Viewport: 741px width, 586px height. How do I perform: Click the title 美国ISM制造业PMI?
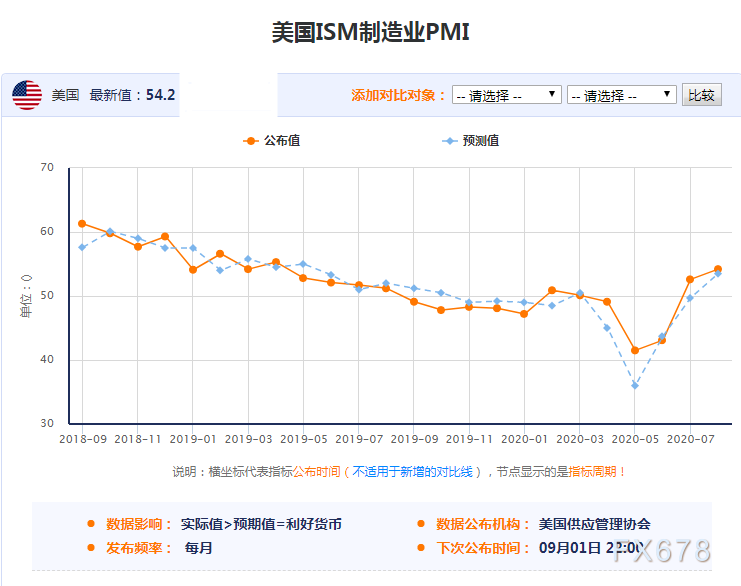coord(370,32)
